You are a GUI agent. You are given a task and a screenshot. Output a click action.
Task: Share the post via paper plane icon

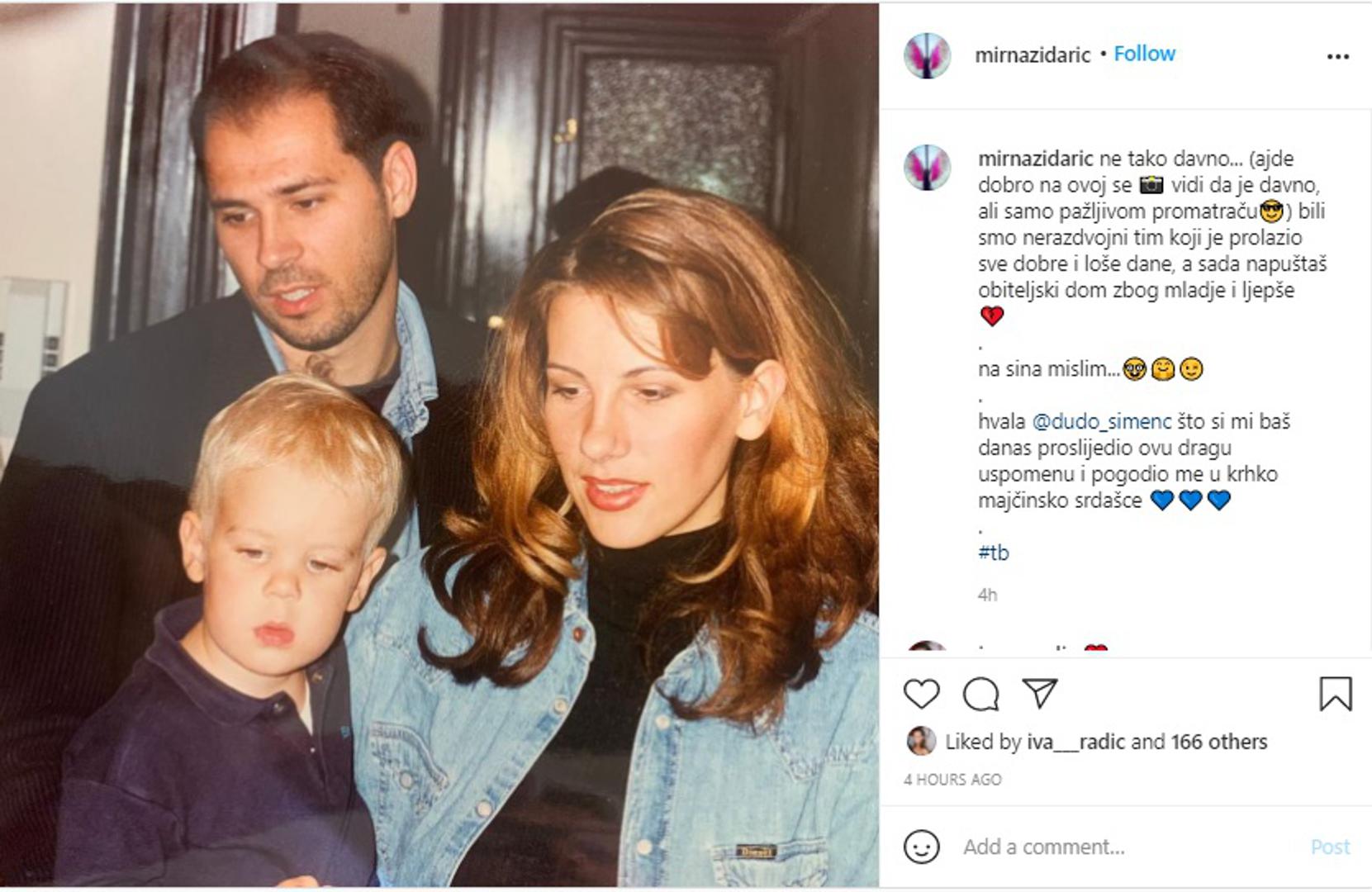click(1040, 694)
